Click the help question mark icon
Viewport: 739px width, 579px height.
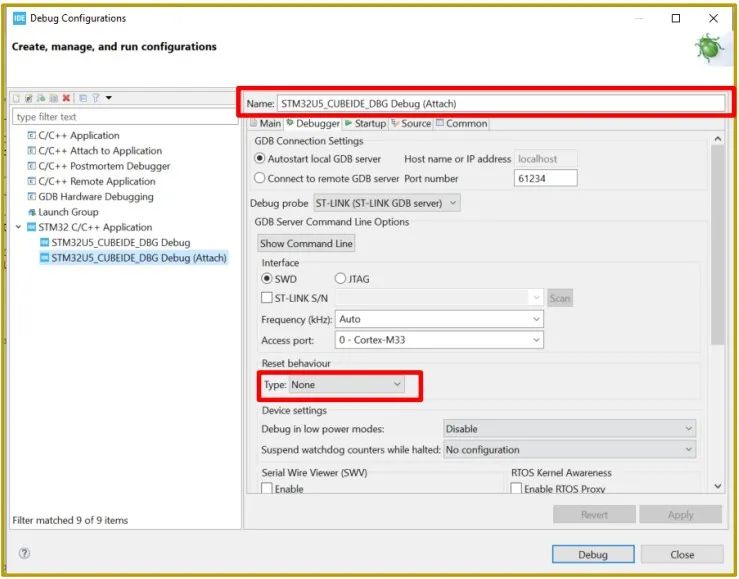click(x=24, y=553)
